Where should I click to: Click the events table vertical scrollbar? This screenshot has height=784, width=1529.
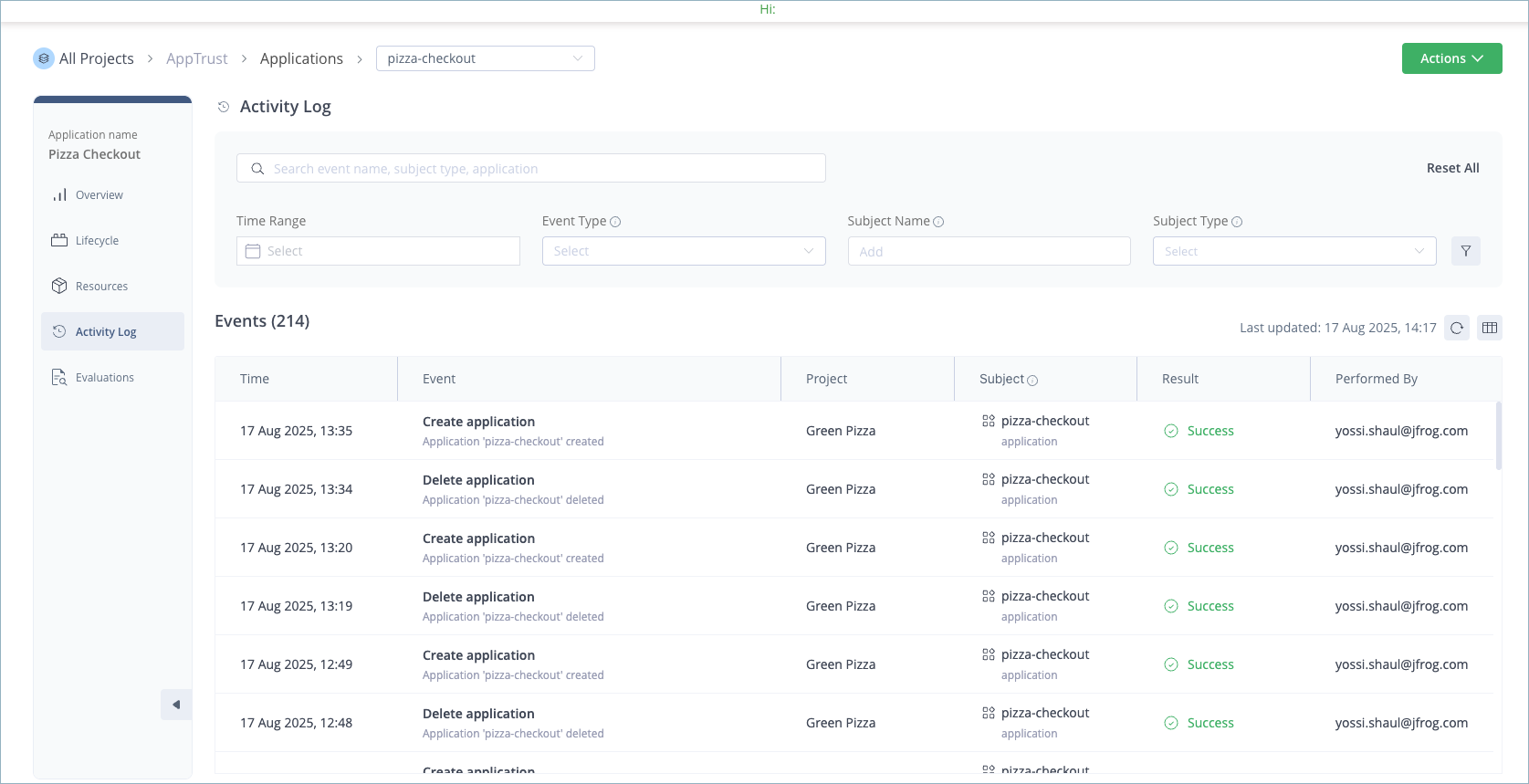point(1499,436)
